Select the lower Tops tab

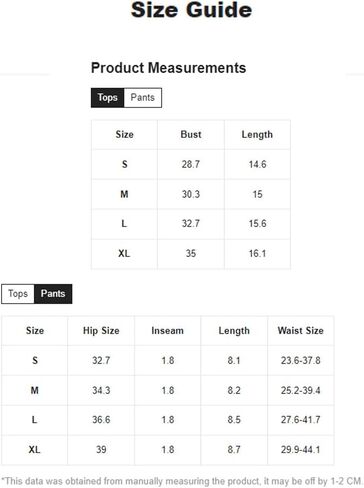point(18,294)
